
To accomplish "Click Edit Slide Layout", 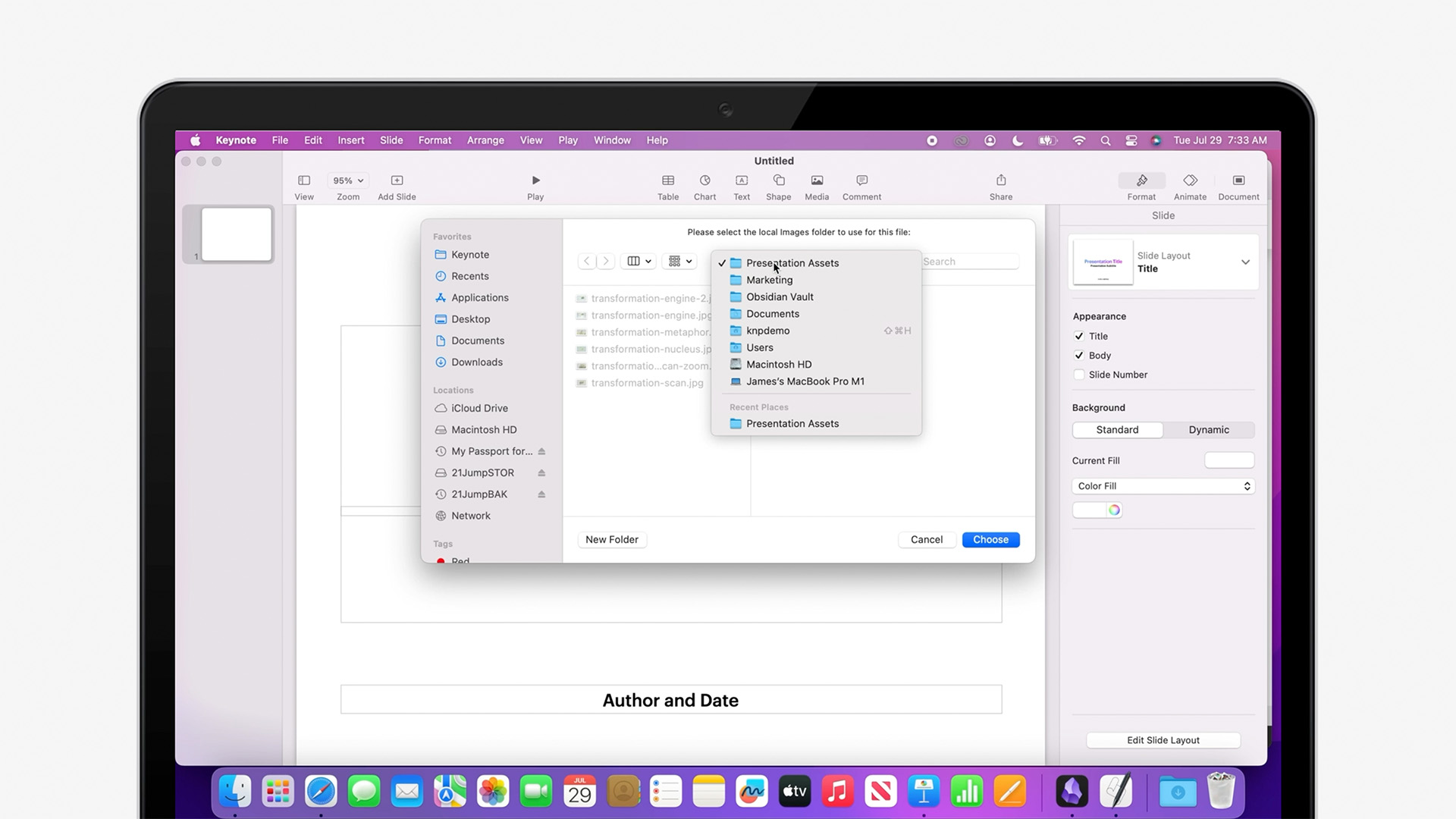I will (x=1163, y=740).
